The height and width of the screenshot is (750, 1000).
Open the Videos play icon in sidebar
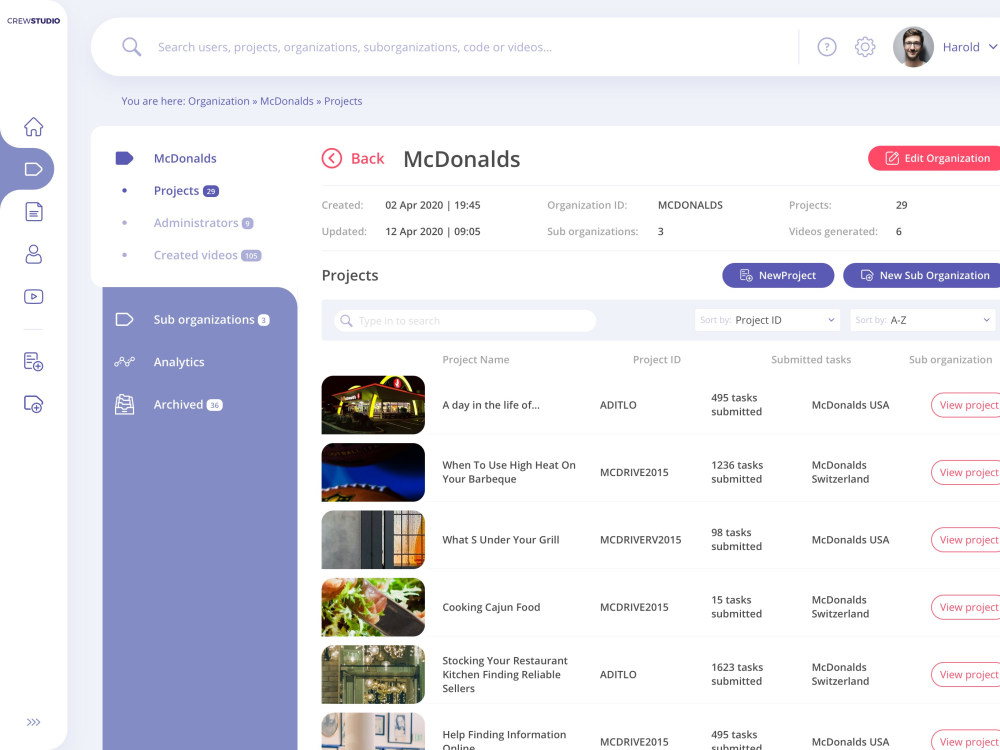33,297
